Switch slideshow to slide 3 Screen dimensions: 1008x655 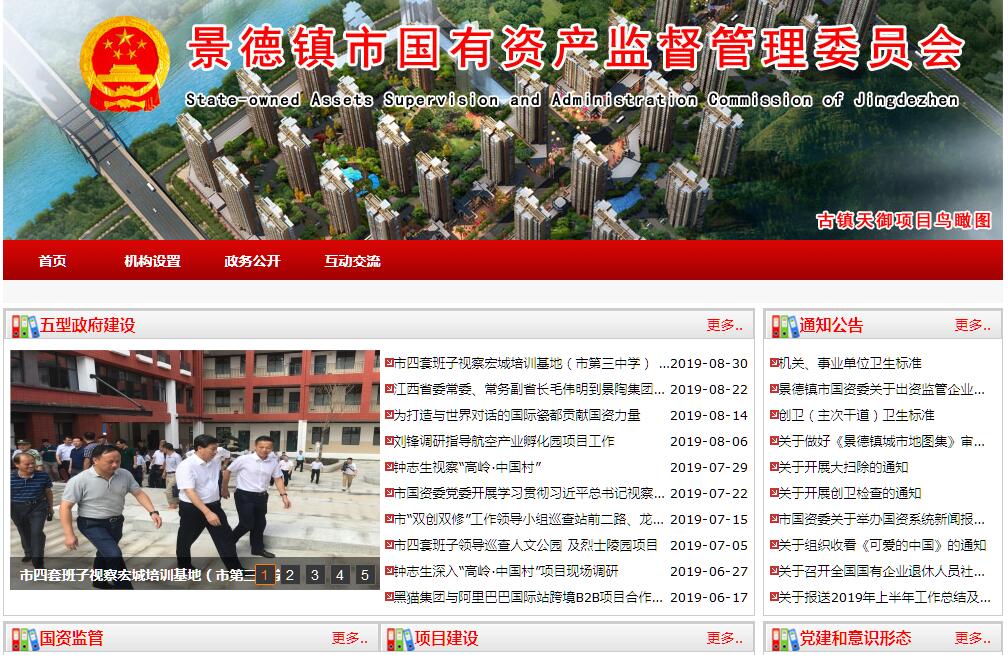tap(314, 575)
